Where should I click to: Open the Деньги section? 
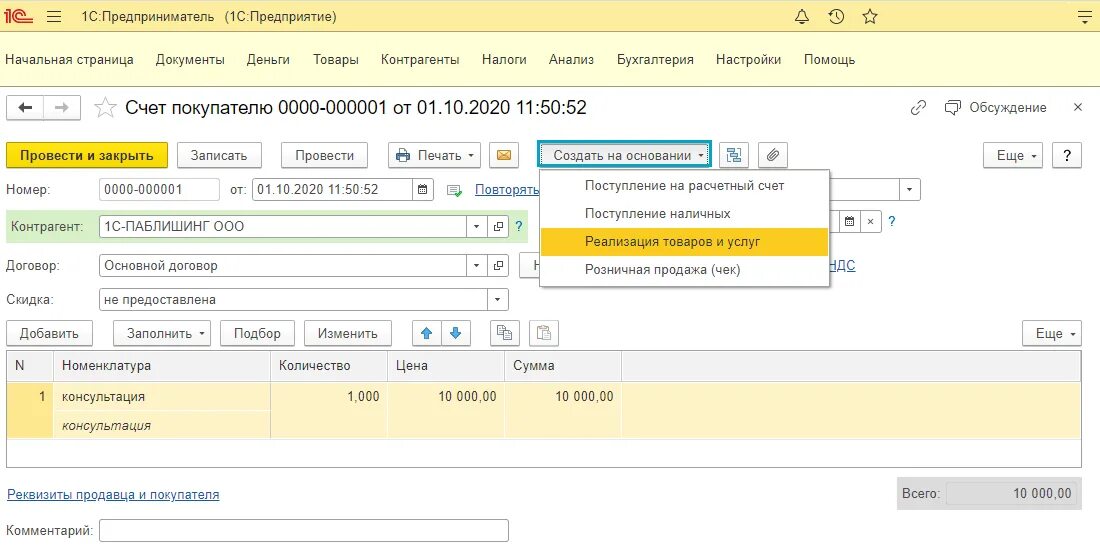(268, 60)
